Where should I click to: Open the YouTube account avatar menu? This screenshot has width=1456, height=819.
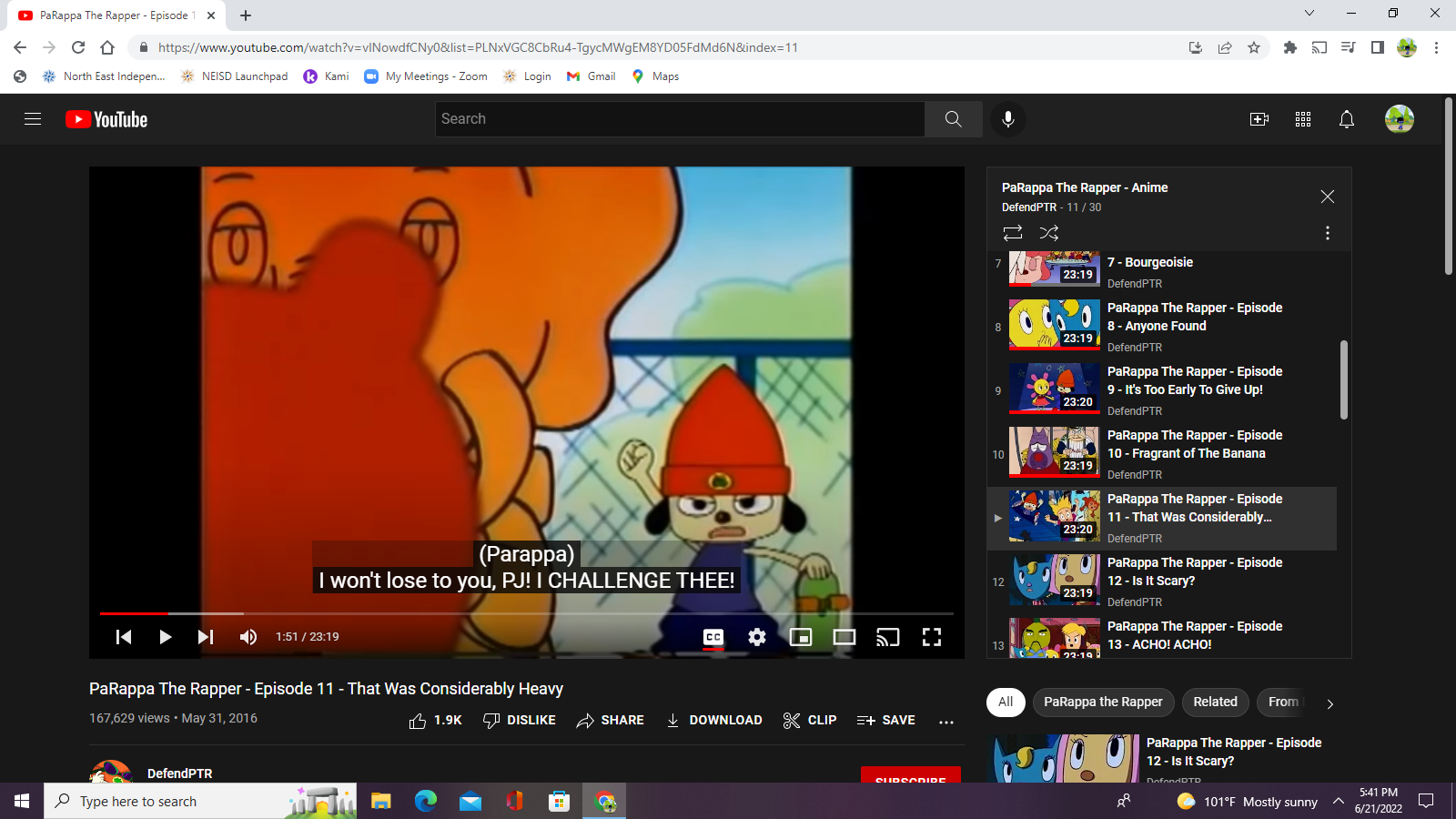pos(1400,119)
